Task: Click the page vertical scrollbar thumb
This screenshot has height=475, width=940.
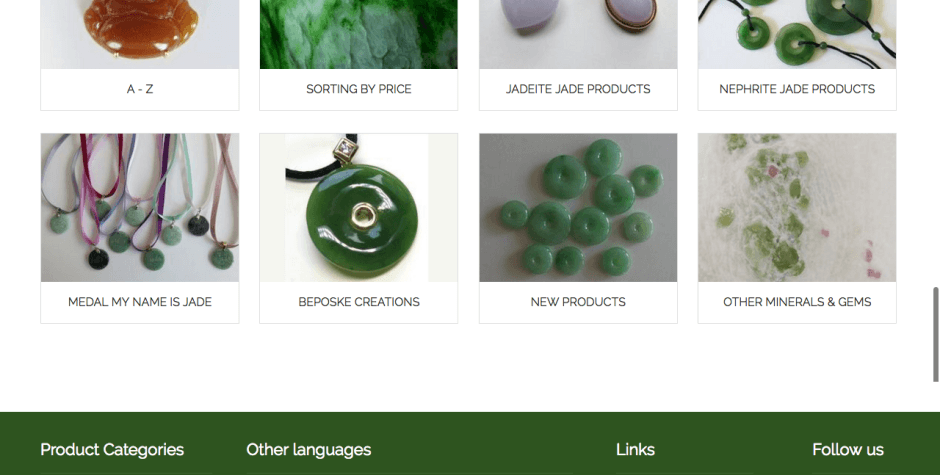Action: (x=935, y=335)
